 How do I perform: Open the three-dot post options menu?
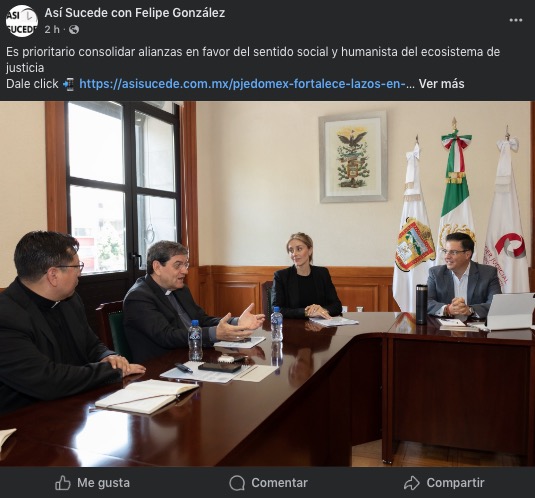[516, 20]
